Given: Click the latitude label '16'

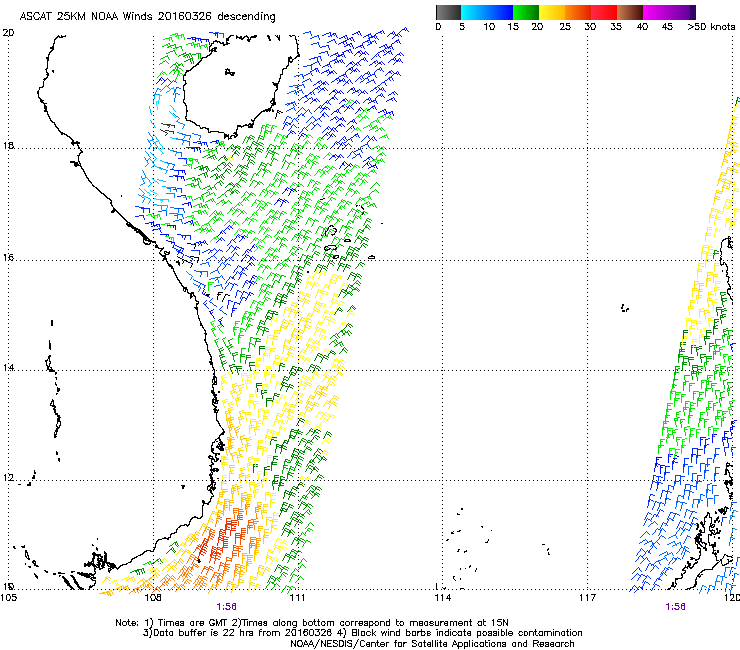Looking at the screenshot, I should click(8, 258).
